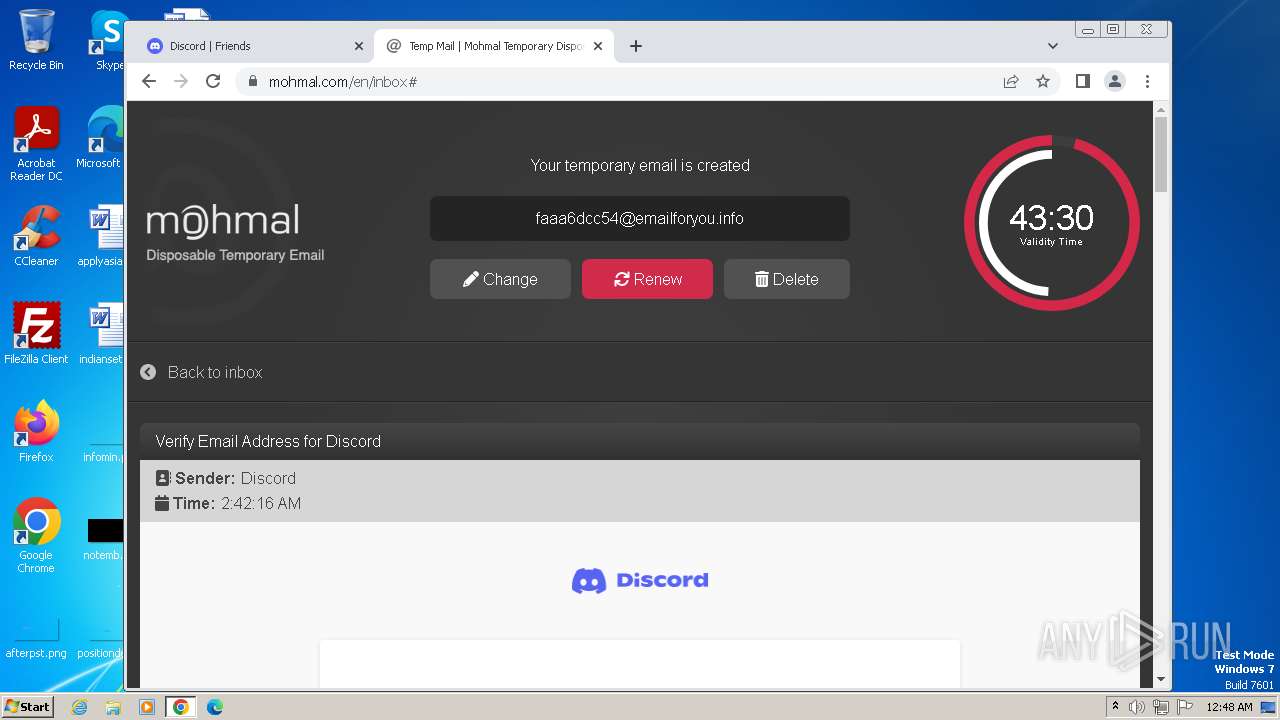The height and width of the screenshot is (720, 1280).
Task: Open File Explorer from taskbar
Action: coord(113,707)
